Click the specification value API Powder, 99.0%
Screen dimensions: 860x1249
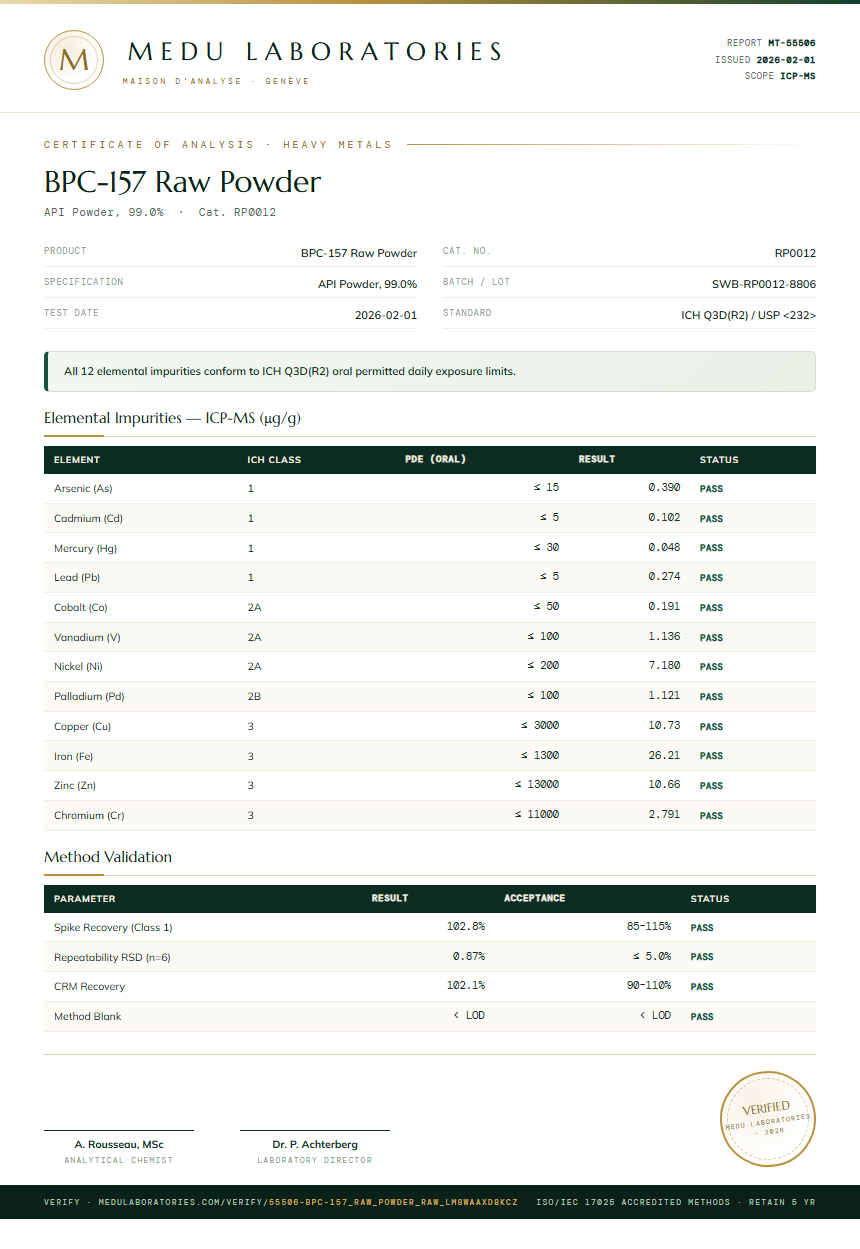pos(367,284)
